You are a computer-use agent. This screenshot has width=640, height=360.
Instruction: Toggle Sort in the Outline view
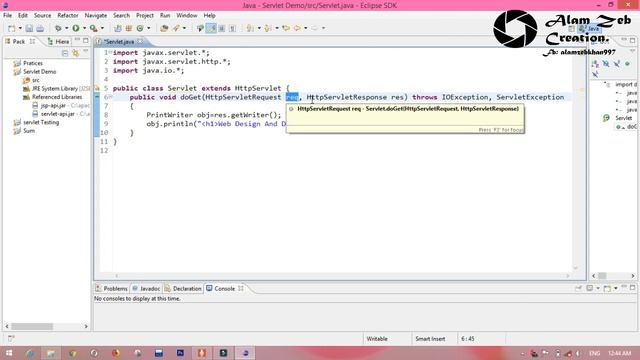click(596, 64)
